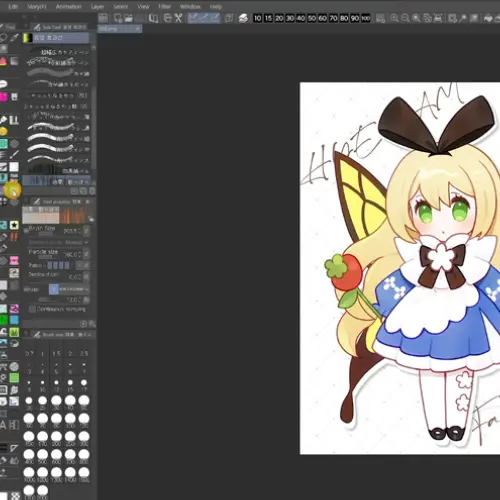
Task: Open the Animation menu
Action: (x=69, y=6)
